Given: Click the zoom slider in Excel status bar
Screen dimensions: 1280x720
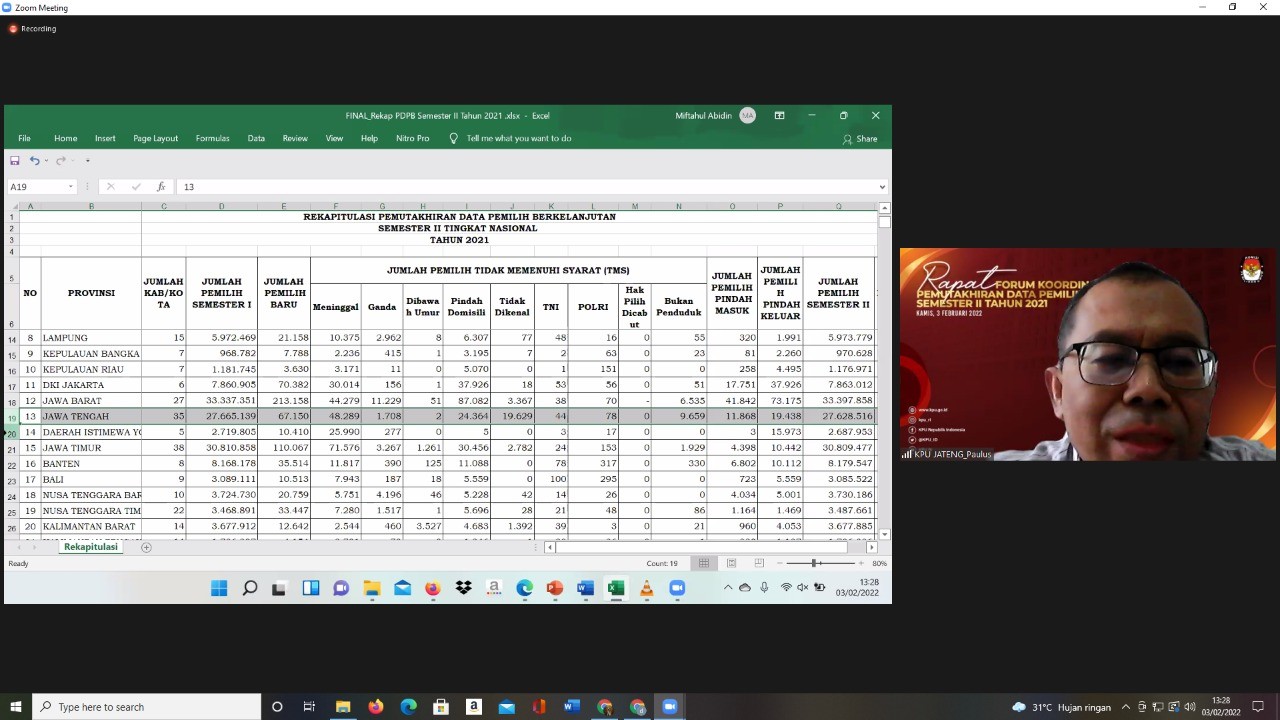Looking at the screenshot, I should click(x=815, y=563).
